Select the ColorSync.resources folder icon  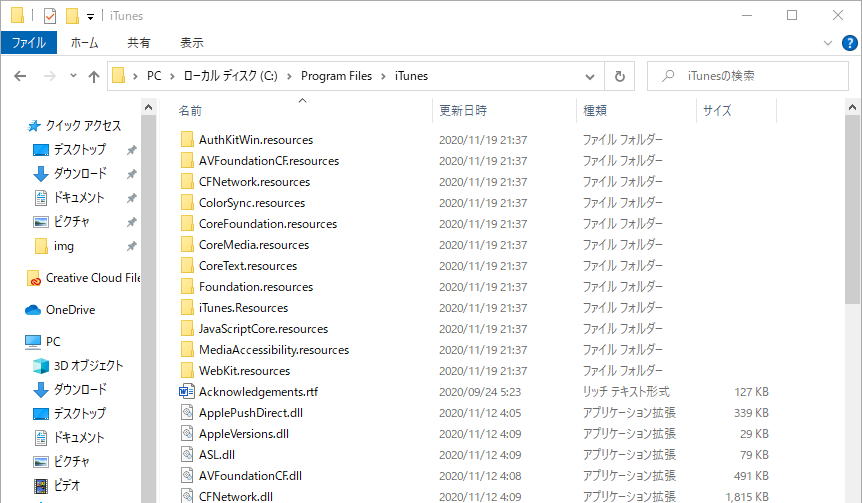point(187,203)
